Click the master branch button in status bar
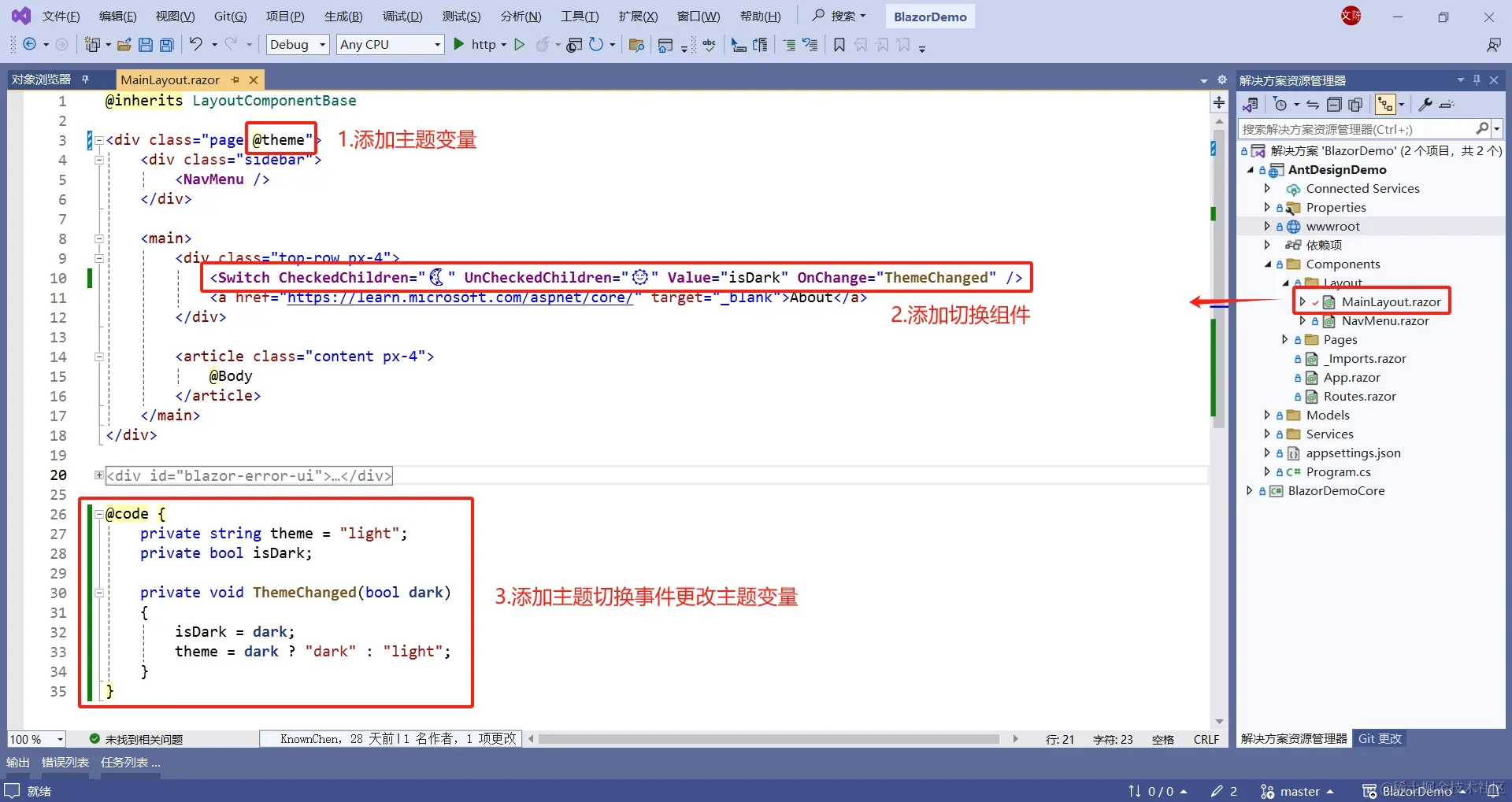Viewport: 1512px width, 802px height. pyautogui.click(x=1298, y=791)
